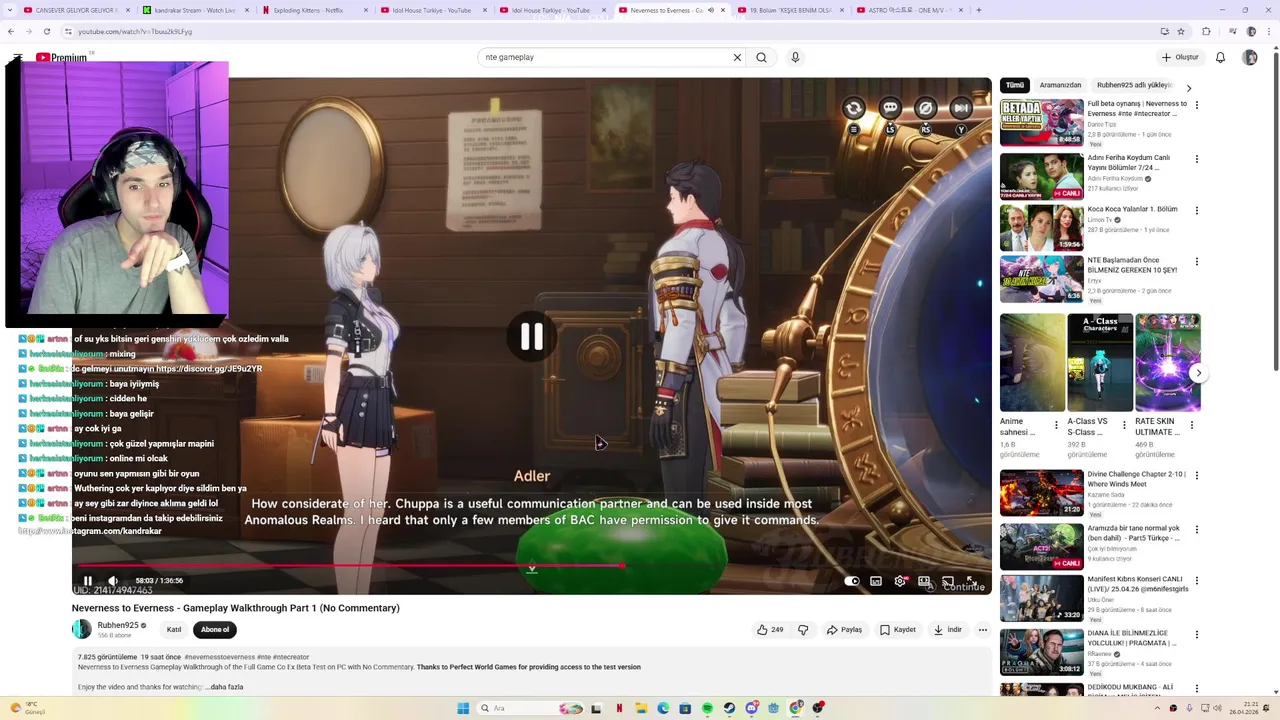Open YouTube notifications bell
The height and width of the screenshot is (720, 1280).
point(1220,57)
